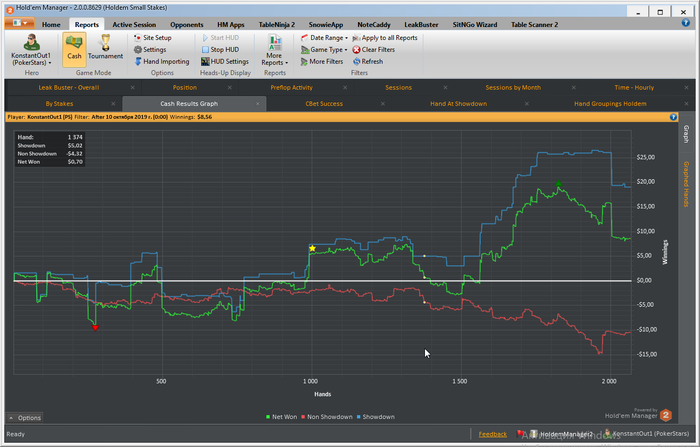Expand the Options panel
Screen dimensions: 700x447
25,418
